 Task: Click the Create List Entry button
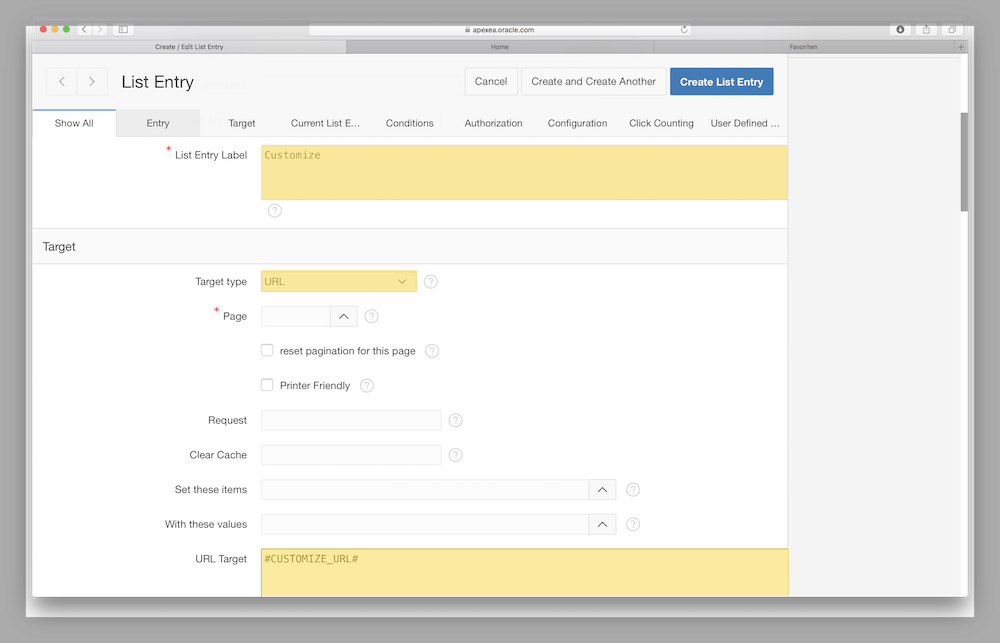[721, 81]
